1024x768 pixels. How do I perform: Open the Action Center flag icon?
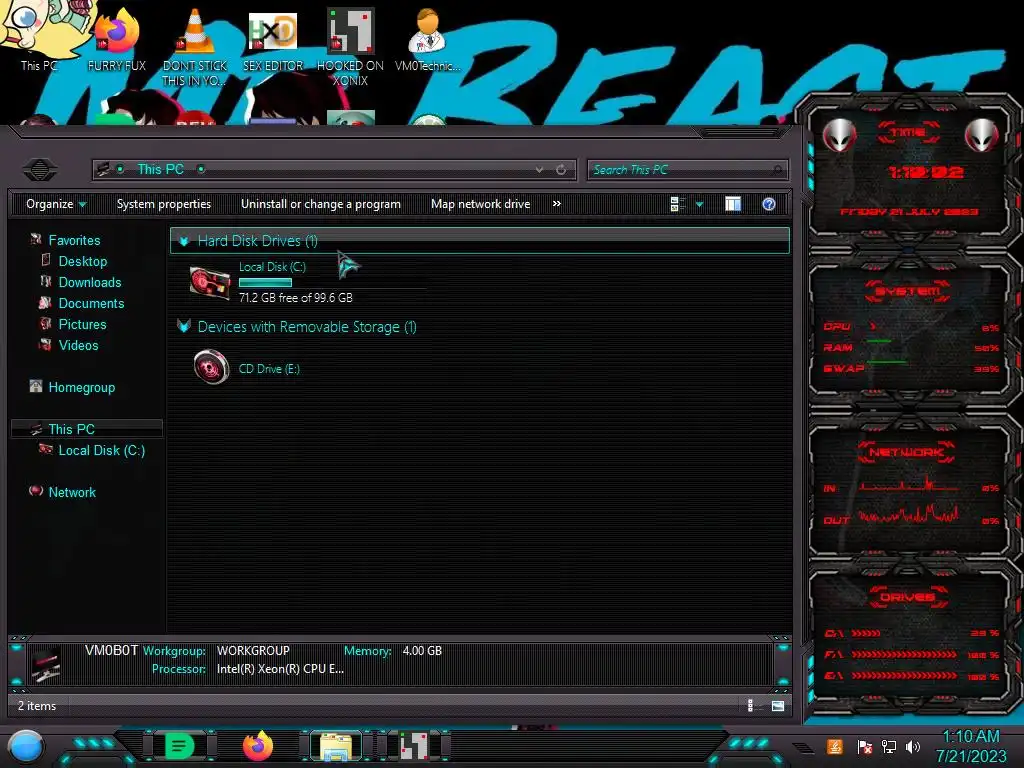(x=864, y=747)
